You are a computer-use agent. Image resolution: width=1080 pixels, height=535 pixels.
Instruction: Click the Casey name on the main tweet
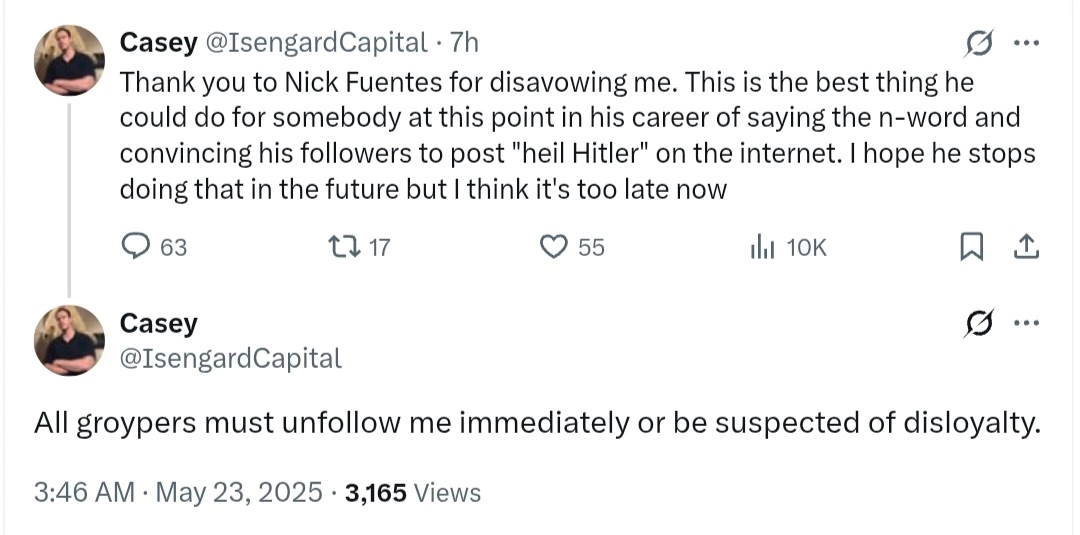pyautogui.click(x=158, y=323)
